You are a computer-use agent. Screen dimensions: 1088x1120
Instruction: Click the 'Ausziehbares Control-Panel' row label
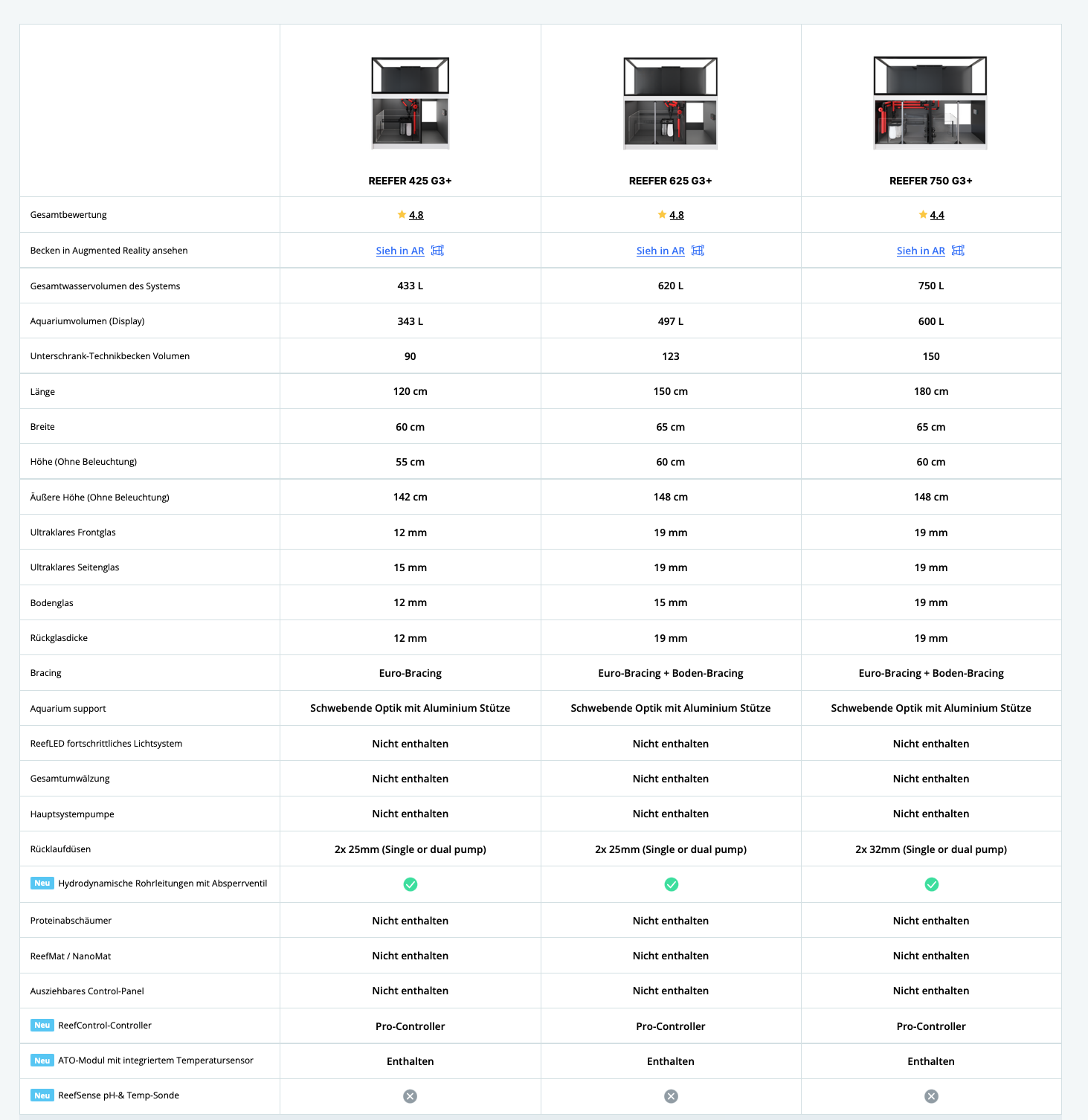[87, 991]
